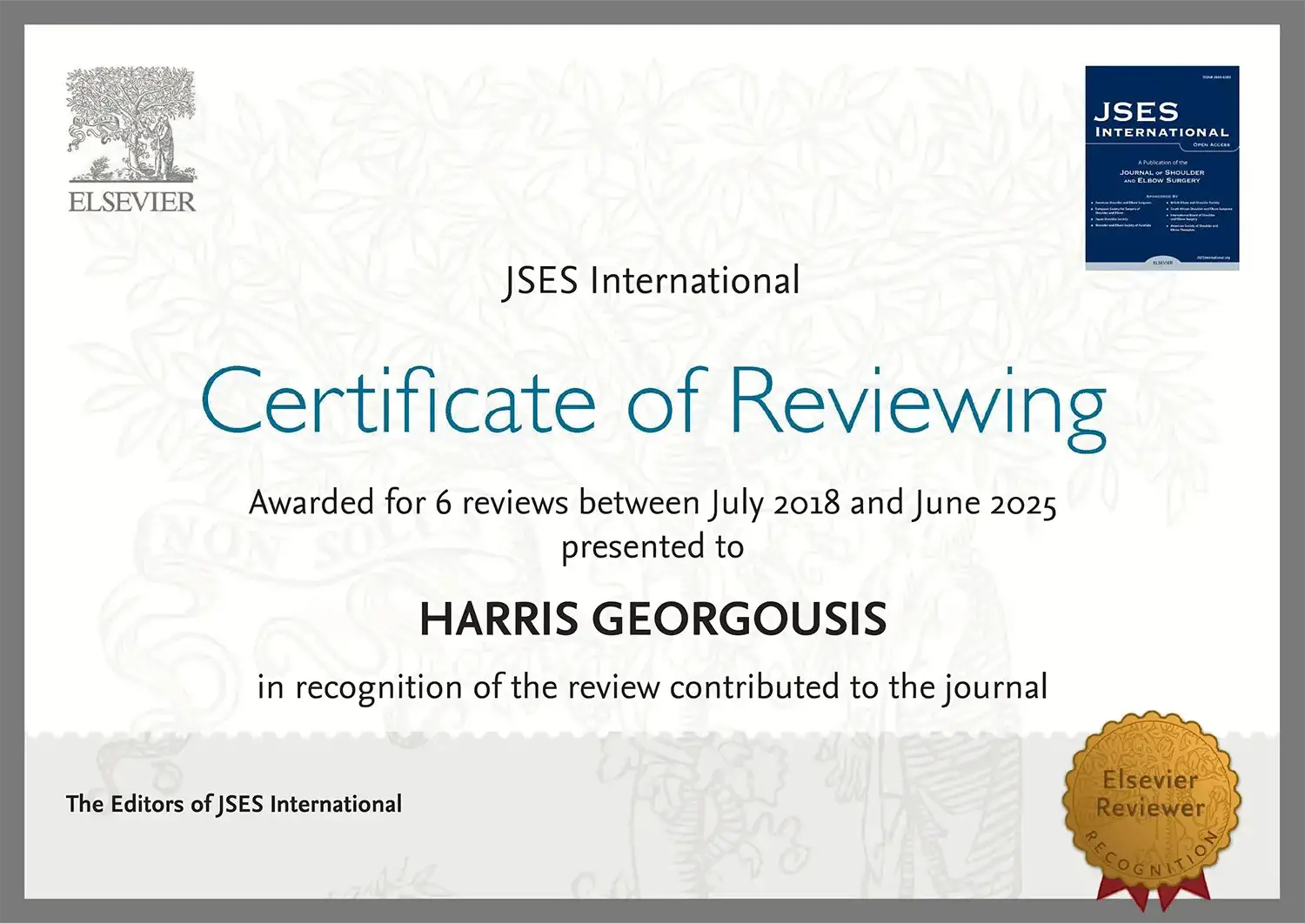Screen dimensions: 1305x924
Task: Click the word 'Reviewing' in the title
Action: [x=917, y=404]
